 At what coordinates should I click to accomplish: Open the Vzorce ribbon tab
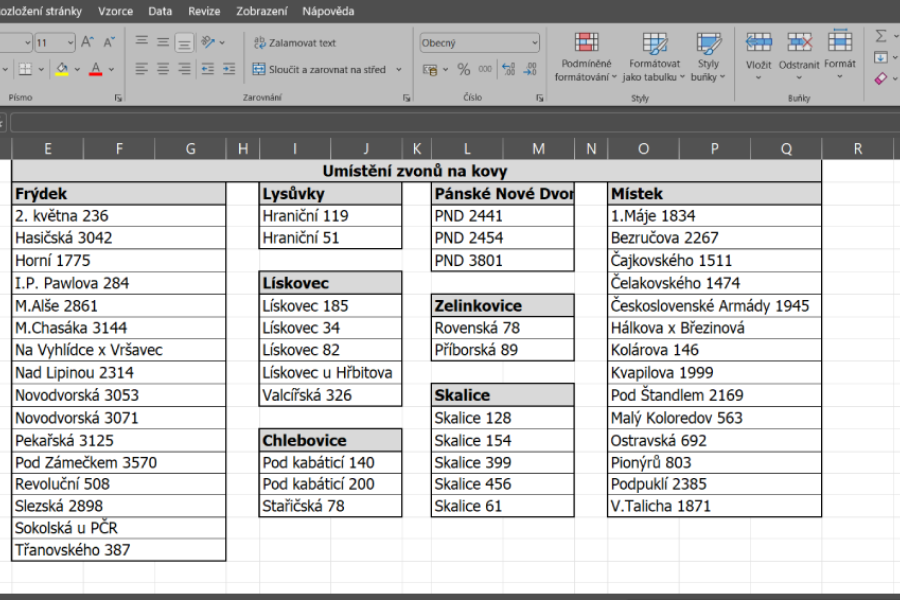coord(115,12)
